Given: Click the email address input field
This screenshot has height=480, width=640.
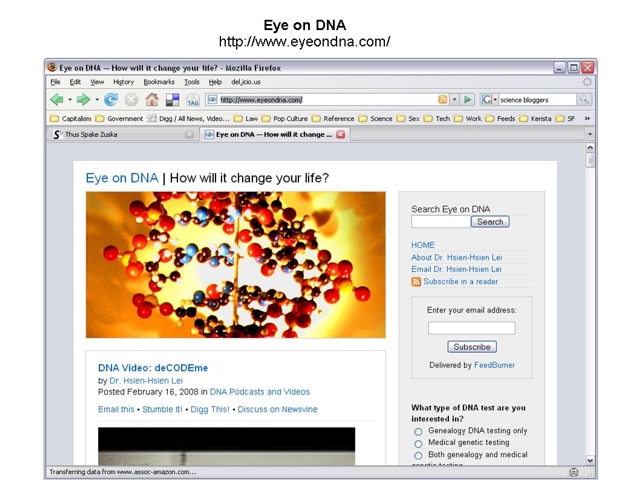Looking at the screenshot, I should click(471, 328).
